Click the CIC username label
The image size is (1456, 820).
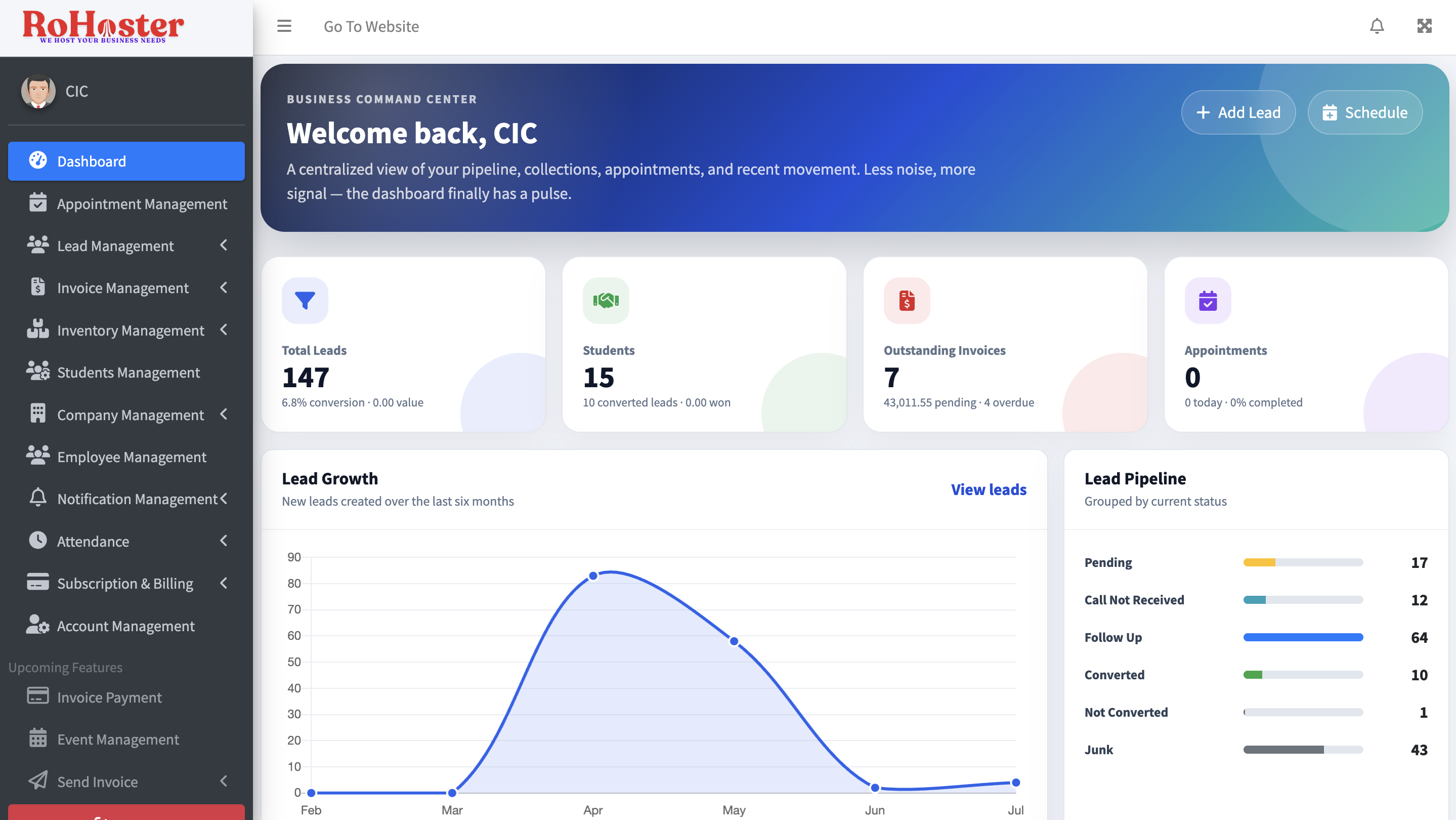pos(77,91)
